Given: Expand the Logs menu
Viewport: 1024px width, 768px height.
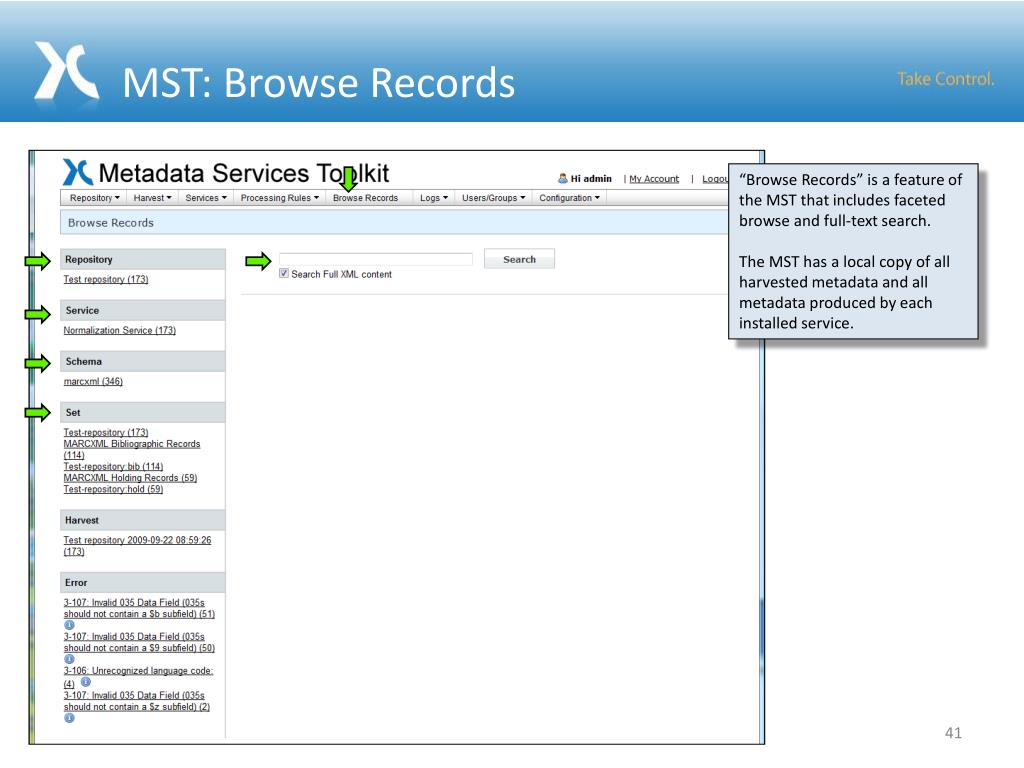Looking at the screenshot, I should 434,198.
